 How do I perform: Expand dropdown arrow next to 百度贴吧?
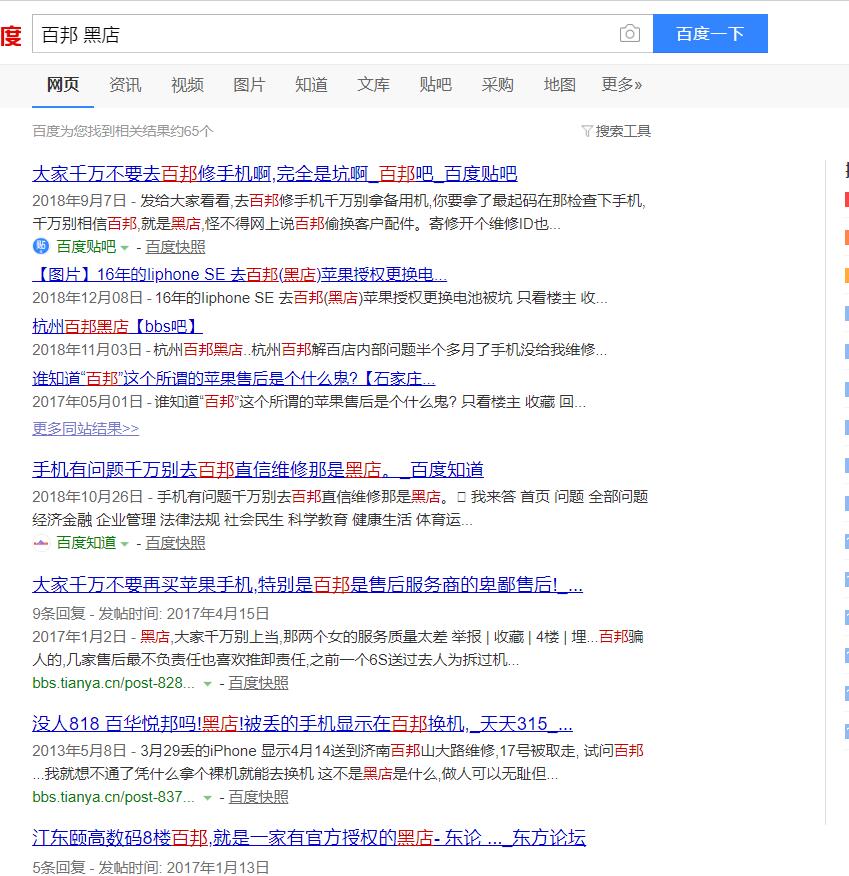(125, 247)
